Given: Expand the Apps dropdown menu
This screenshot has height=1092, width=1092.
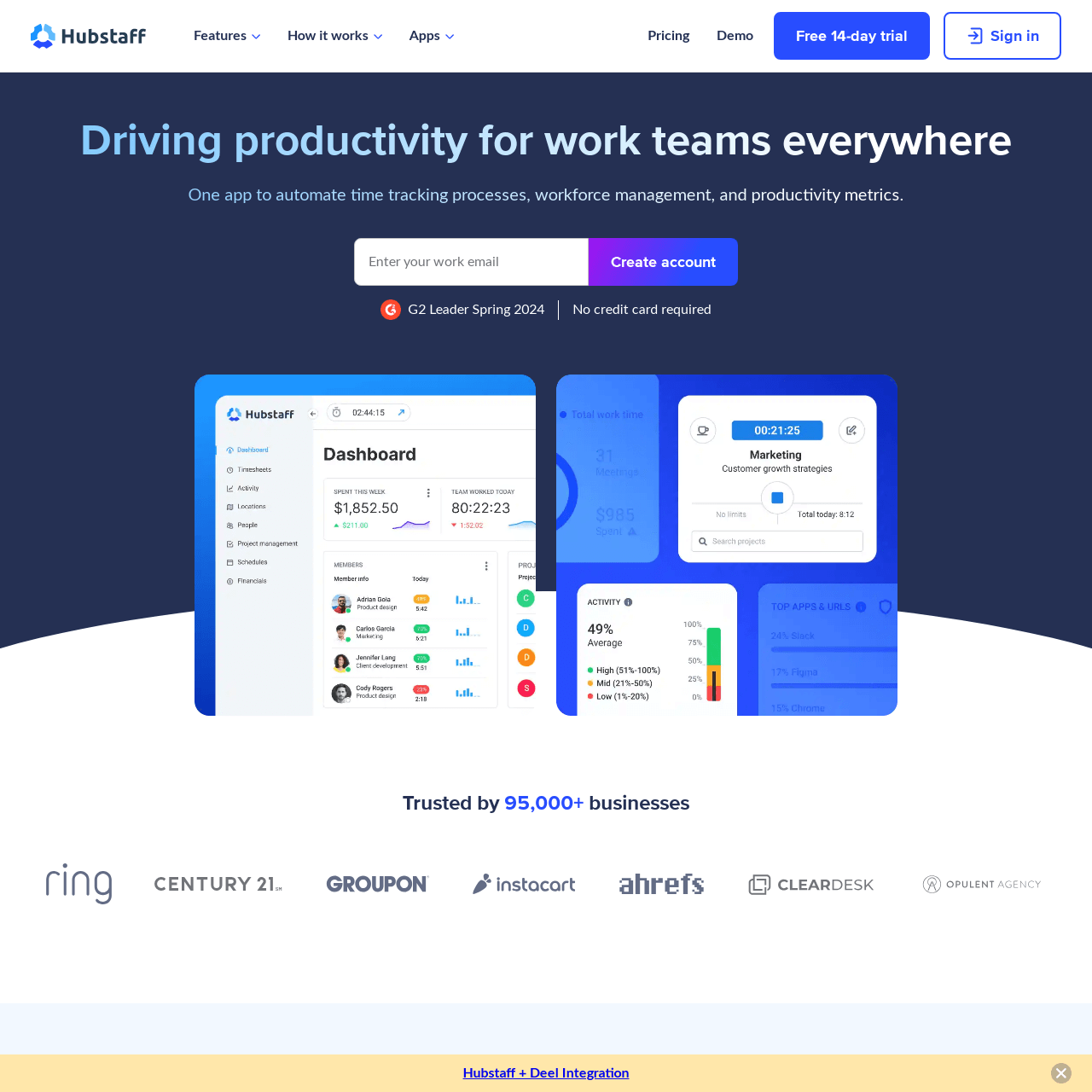Looking at the screenshot, I should tap(432, 36).
